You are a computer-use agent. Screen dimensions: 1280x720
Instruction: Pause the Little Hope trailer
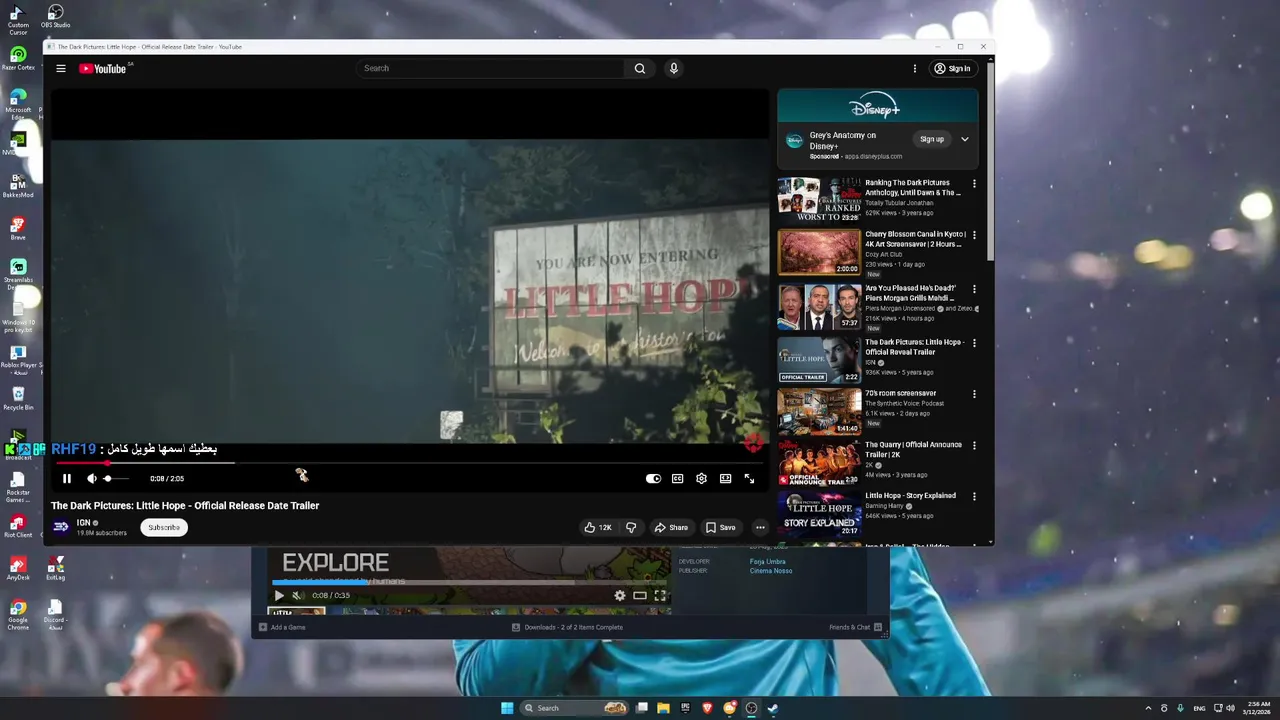tap(67, 479)
